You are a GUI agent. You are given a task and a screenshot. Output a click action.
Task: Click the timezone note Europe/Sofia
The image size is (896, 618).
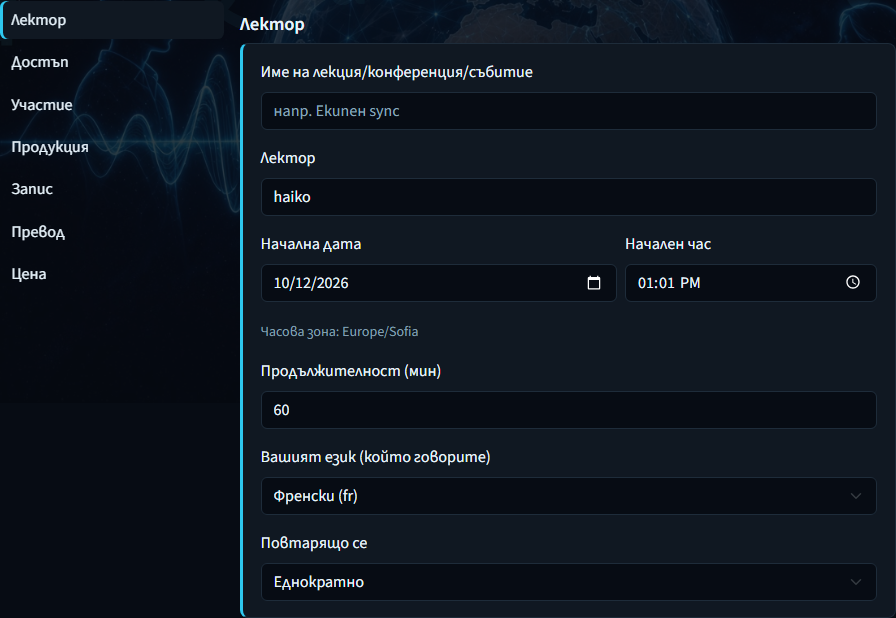point(339,332)
